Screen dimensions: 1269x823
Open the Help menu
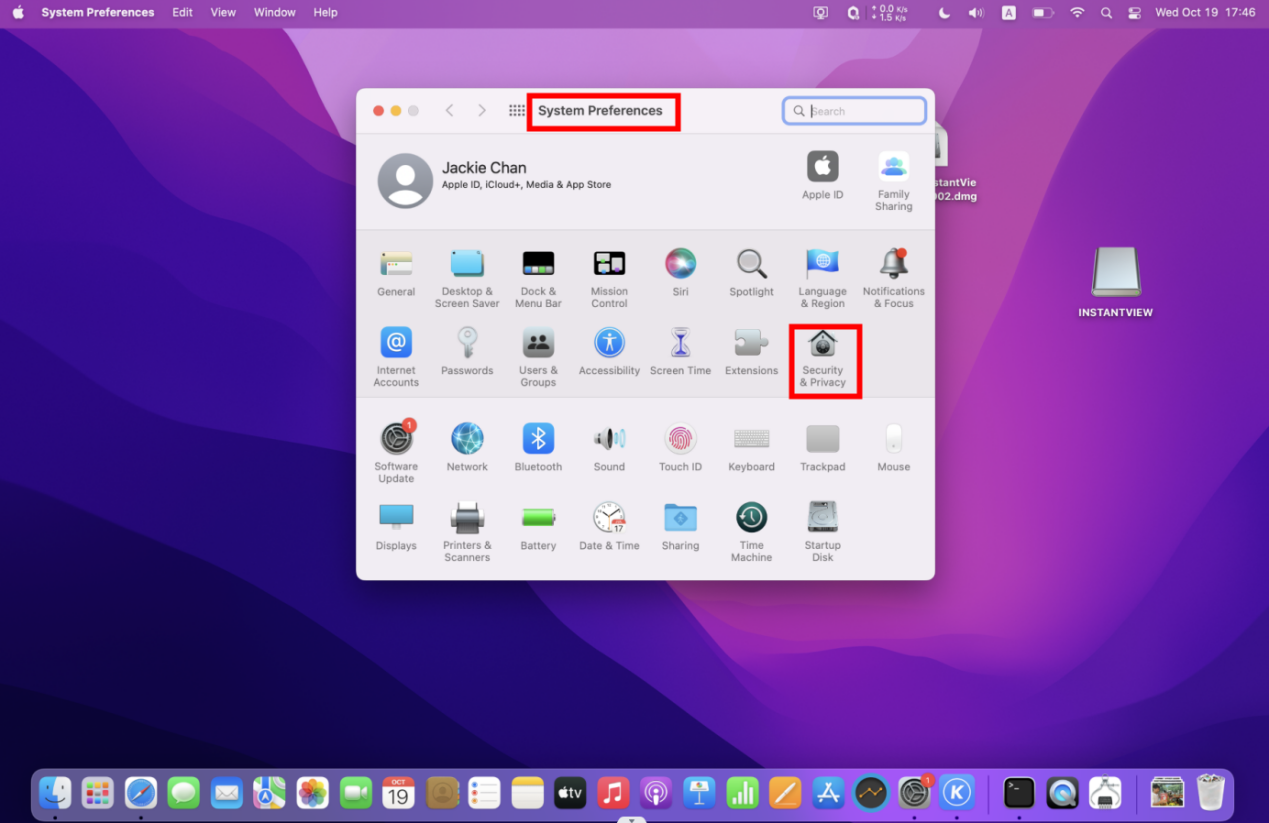pos(325,12)
